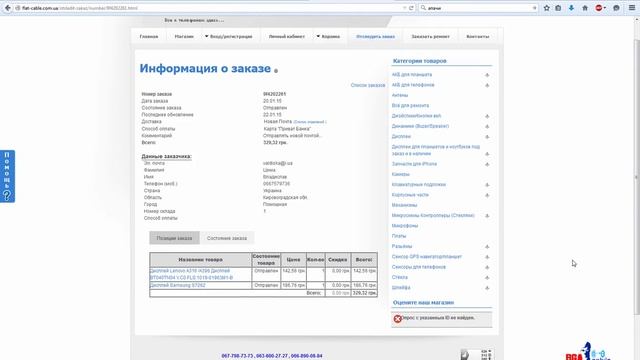Expand the Шлейфа category arrow
Image resolution: width=640 pixels, height=360 pixels.
(487, 288)
